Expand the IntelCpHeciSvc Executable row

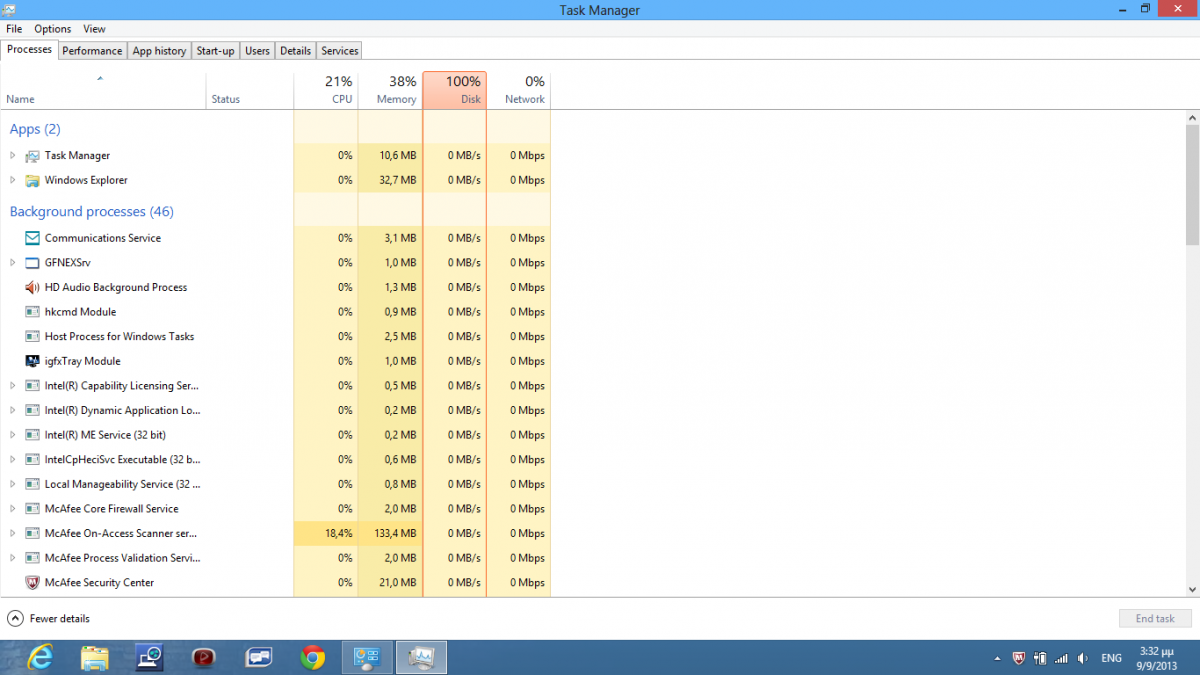tap(13, 460)
